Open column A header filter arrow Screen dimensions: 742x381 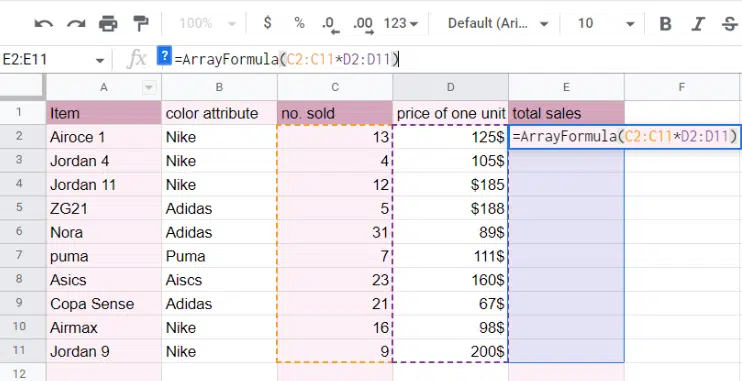(149, 87)
